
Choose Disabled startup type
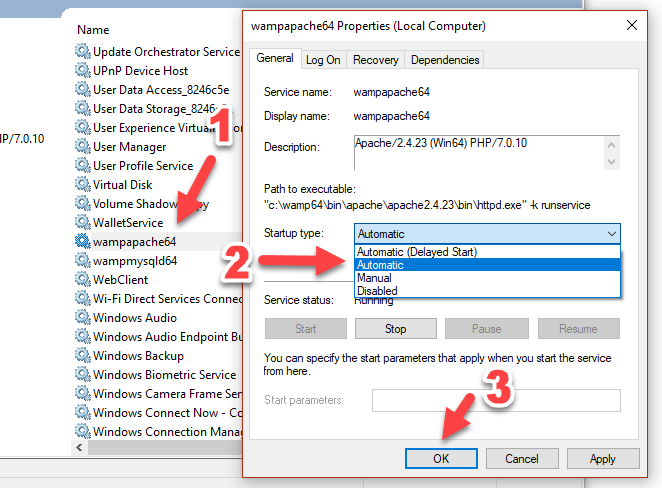(x=487, y=291)
